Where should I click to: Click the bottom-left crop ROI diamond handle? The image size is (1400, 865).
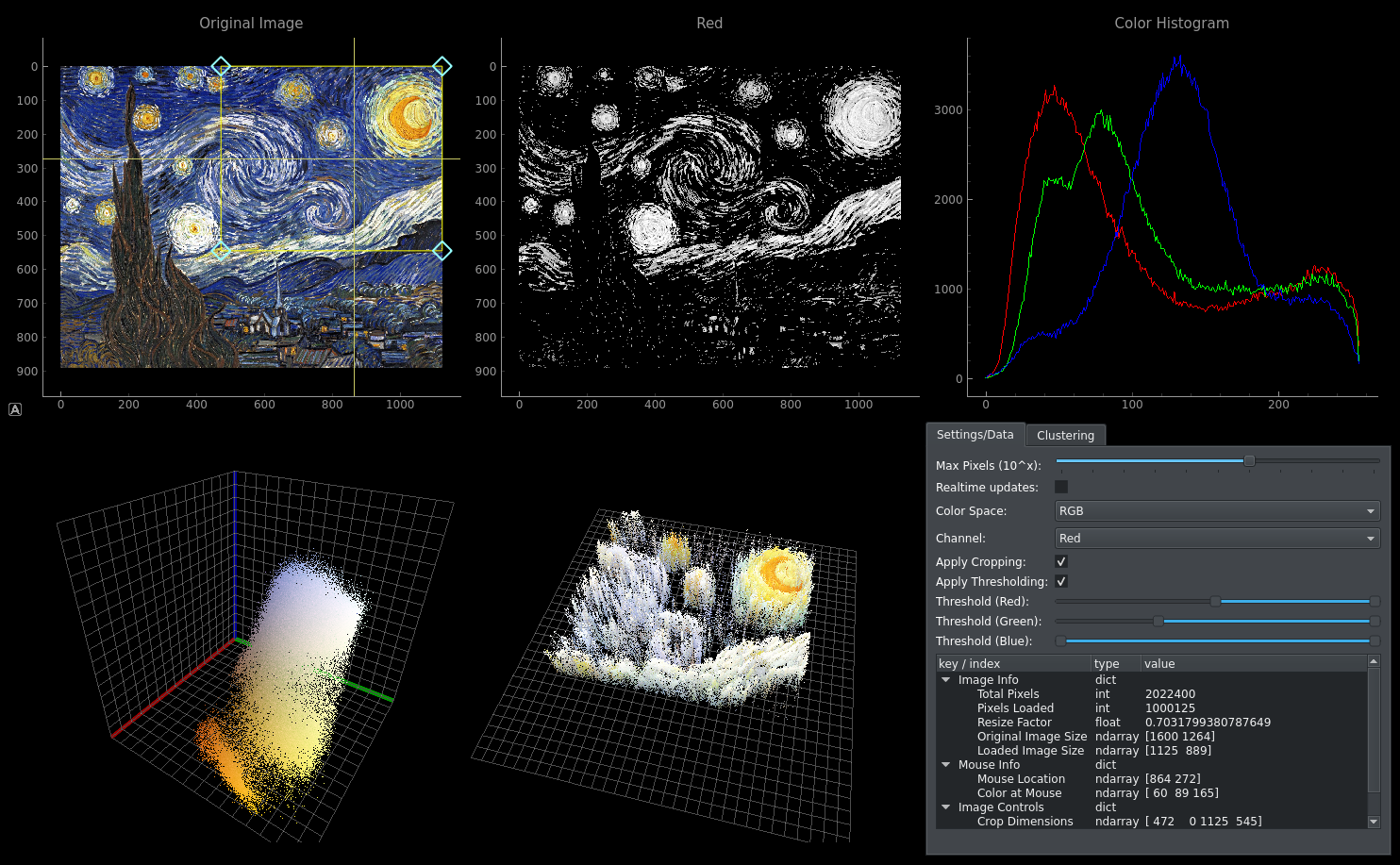(221, 251)
